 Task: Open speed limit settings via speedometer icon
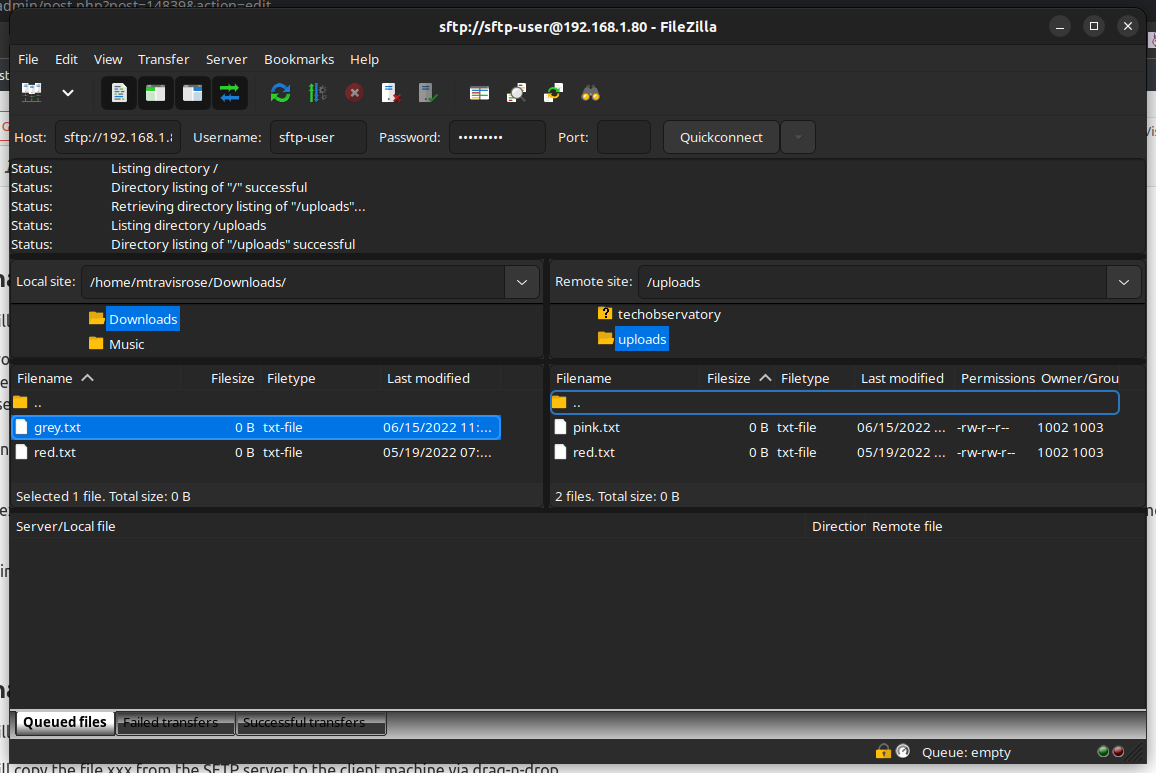click(903, 751)
